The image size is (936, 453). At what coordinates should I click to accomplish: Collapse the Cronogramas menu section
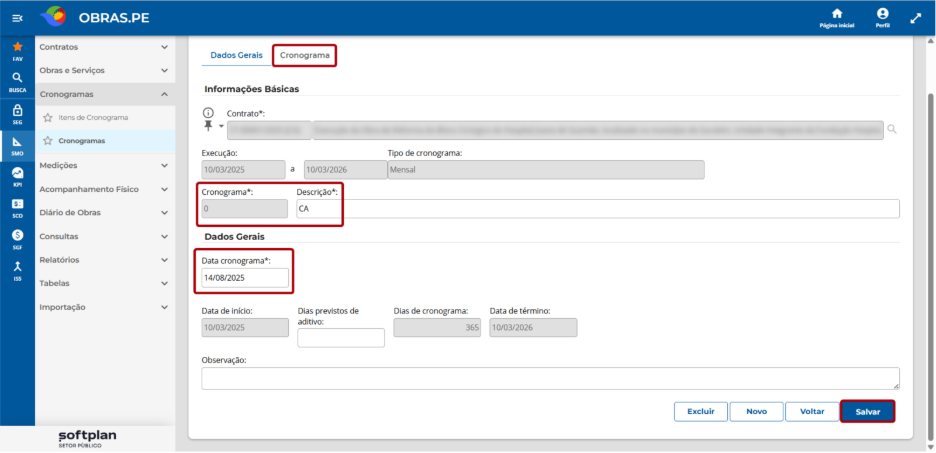(x=104, y=94)
